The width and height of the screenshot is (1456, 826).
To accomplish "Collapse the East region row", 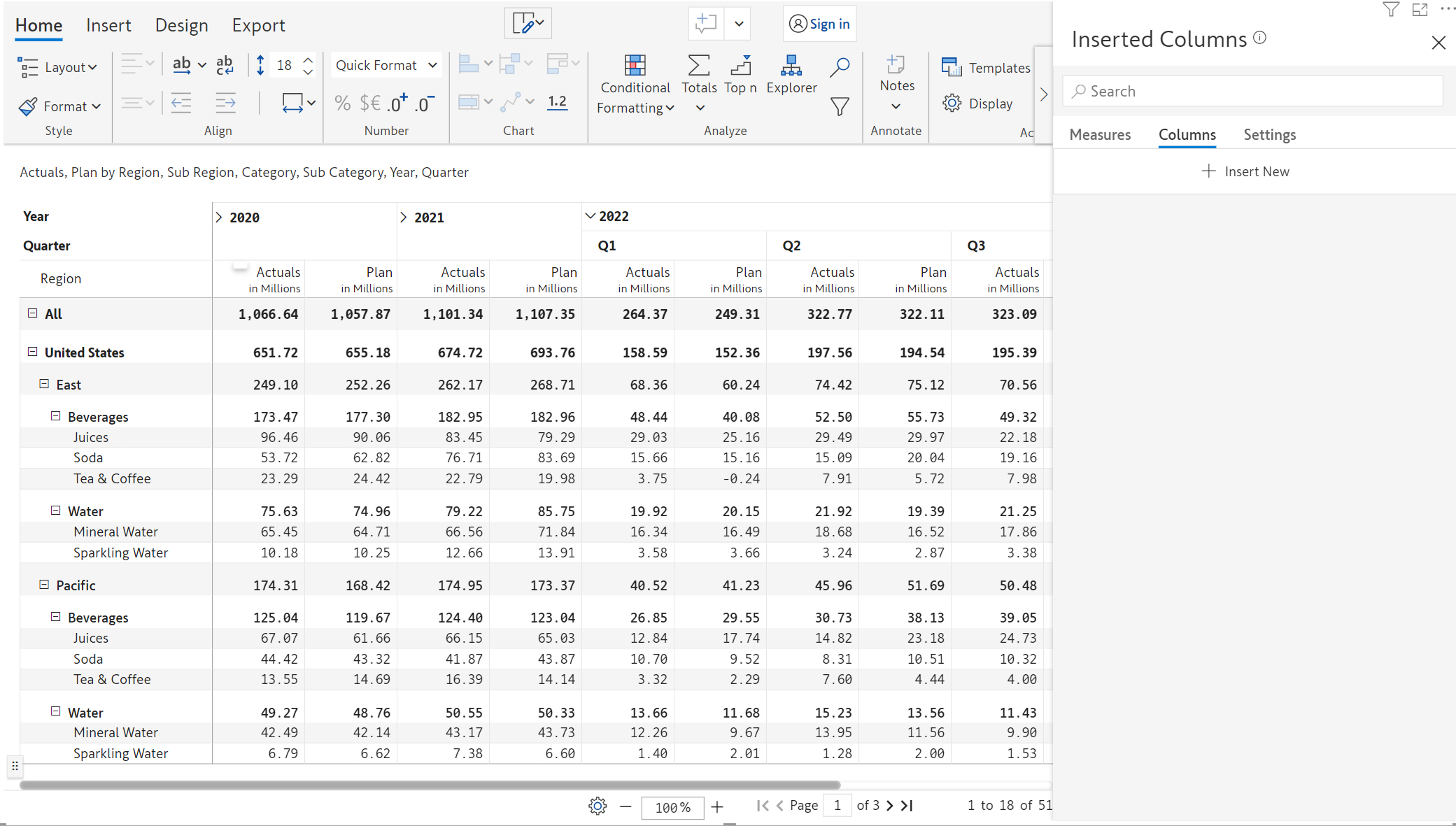I will pyautogui.click(x=44, y=384).
